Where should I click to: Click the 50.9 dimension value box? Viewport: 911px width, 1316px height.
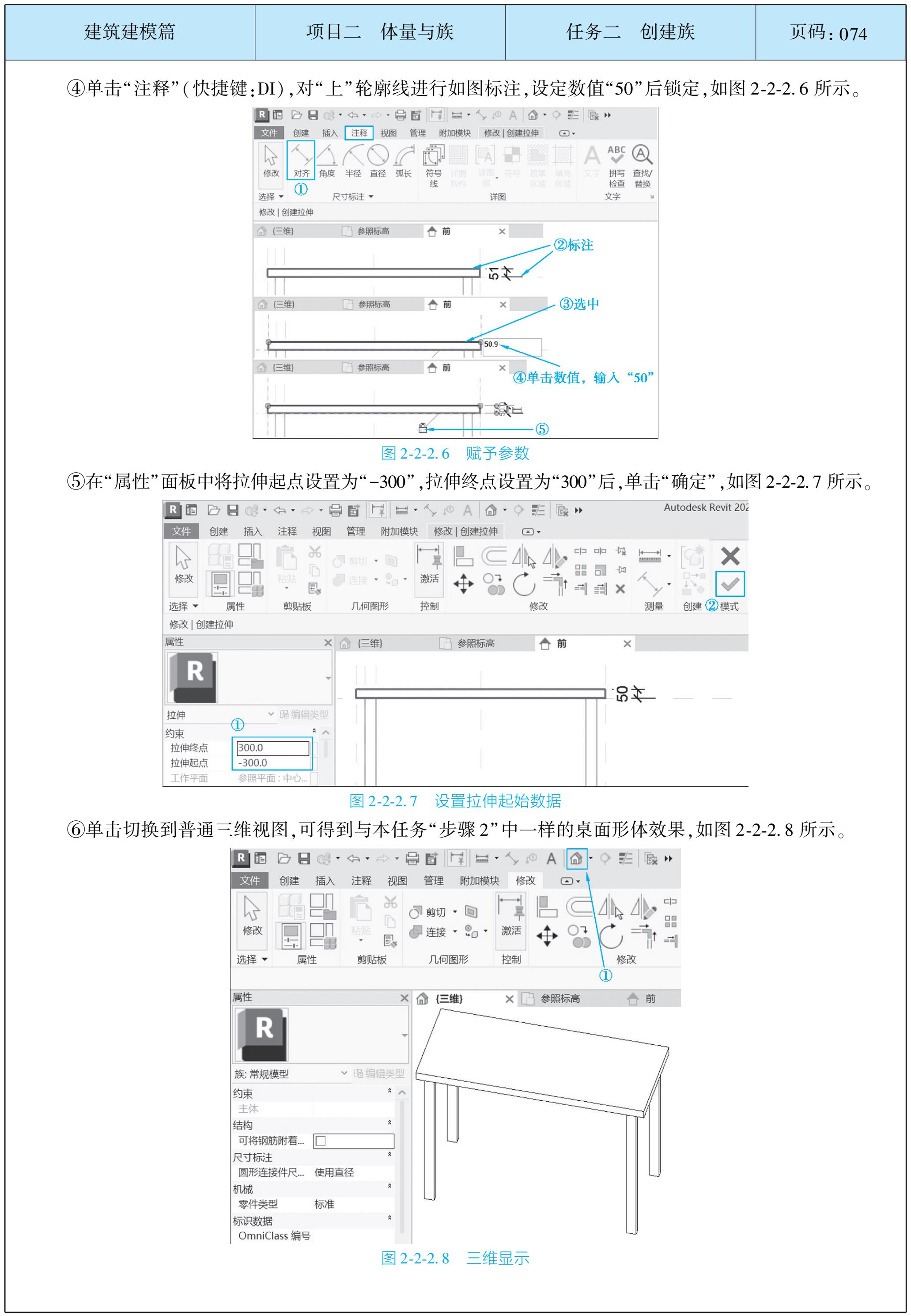[512, 346]
